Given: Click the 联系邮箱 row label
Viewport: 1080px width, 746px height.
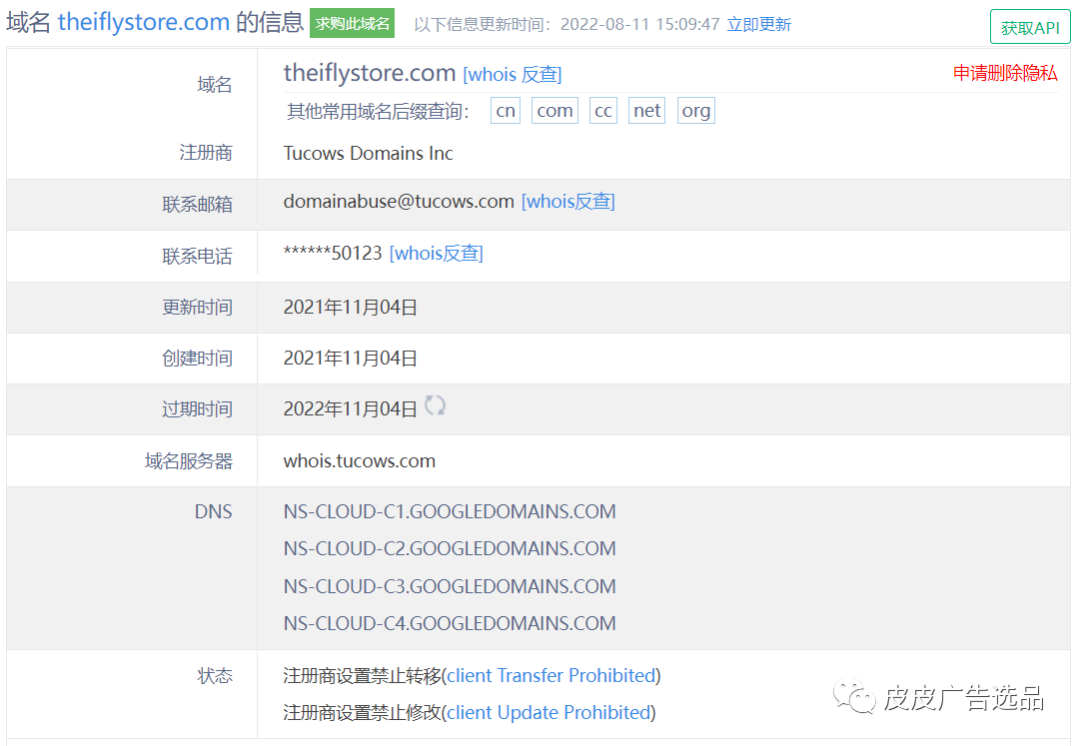Looking at the screenshot, I should coord(197,205).
